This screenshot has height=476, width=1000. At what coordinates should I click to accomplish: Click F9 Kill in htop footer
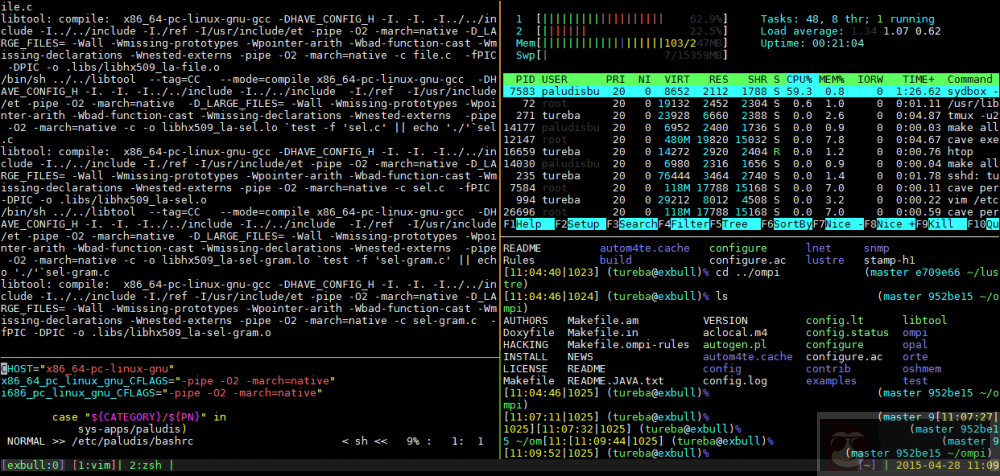pos(941,225)
